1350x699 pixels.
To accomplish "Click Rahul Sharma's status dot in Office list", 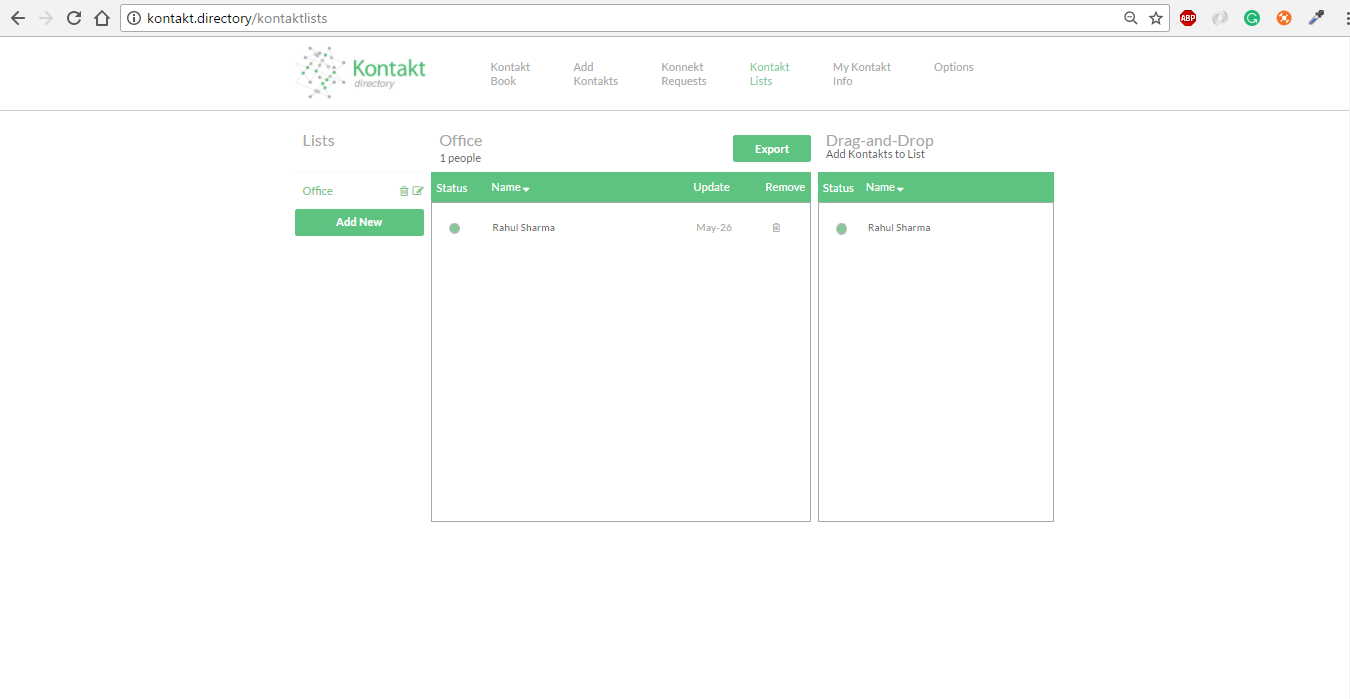I will (455, 228).
